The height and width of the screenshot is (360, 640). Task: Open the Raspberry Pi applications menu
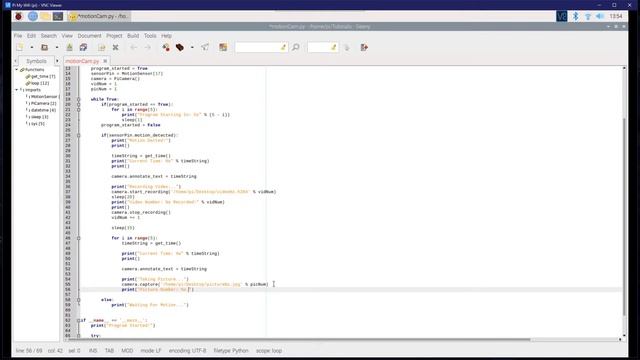tap(19, 16)
